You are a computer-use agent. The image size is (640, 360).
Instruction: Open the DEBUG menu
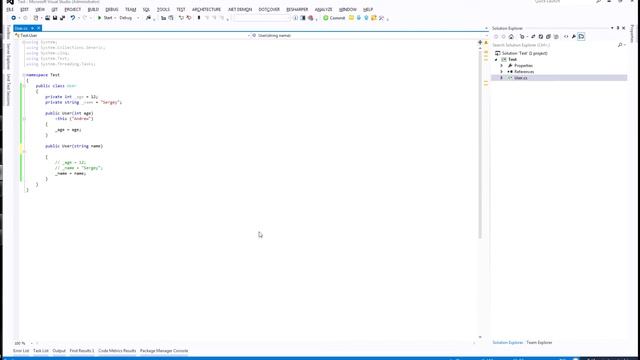[x=111, y=9]
